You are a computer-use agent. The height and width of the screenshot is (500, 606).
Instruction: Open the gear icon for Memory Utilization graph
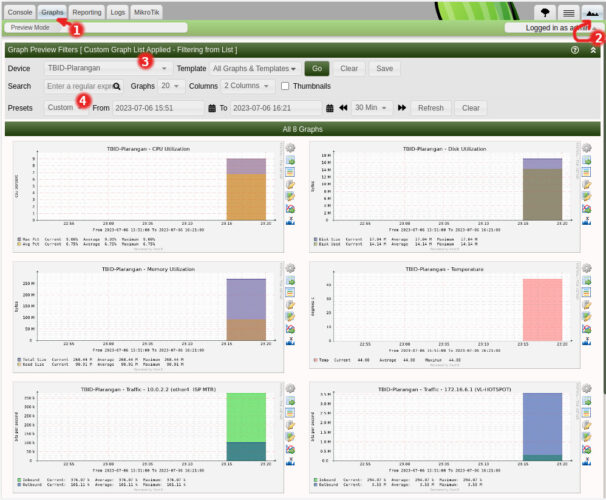(290, 268)
